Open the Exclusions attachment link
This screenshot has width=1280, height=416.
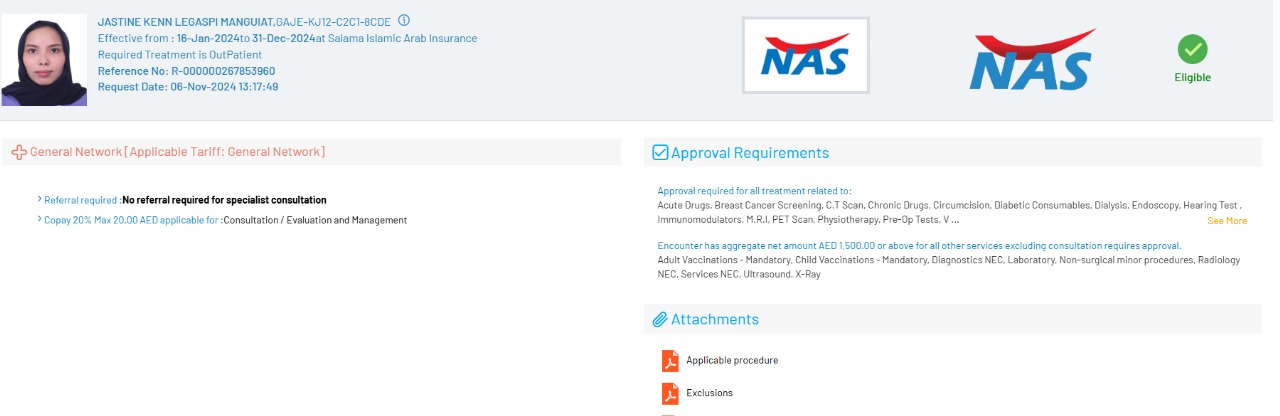coord(709,393)
